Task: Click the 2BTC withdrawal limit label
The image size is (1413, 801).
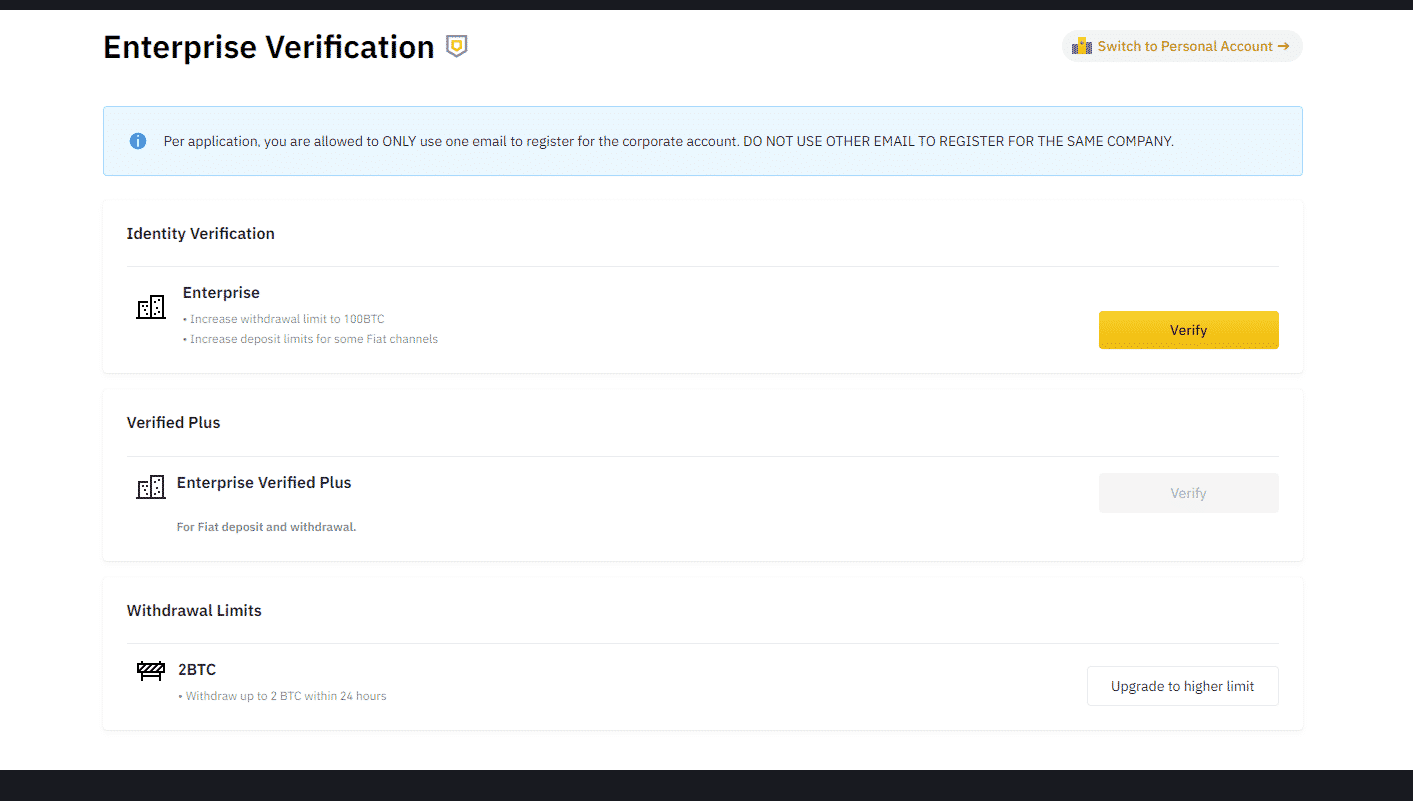Action: pos(197,669)
